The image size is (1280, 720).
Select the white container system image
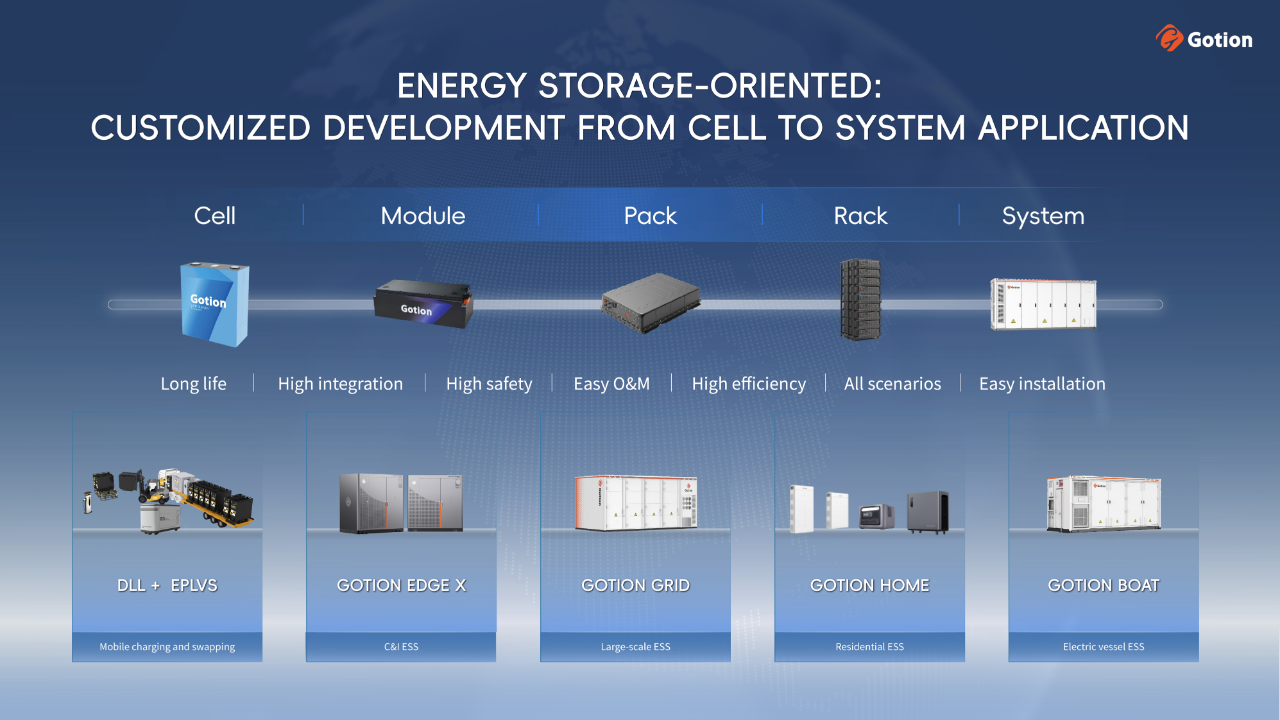[x=1044, y=303]
